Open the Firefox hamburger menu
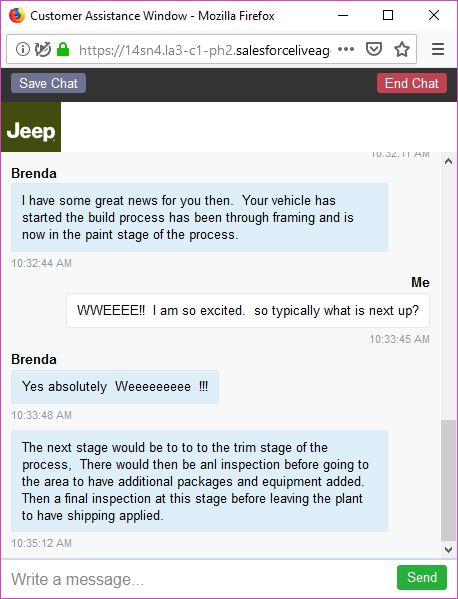The width and height of the screenshot is (458, 599). tap(438, 49)
